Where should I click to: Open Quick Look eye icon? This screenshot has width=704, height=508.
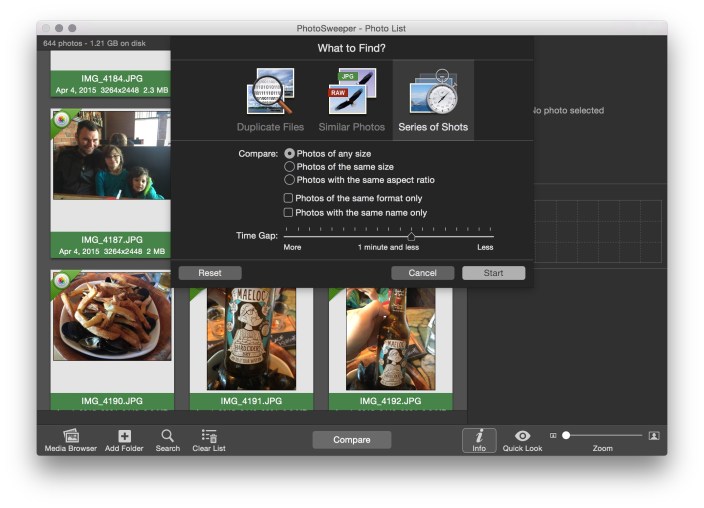522,436
